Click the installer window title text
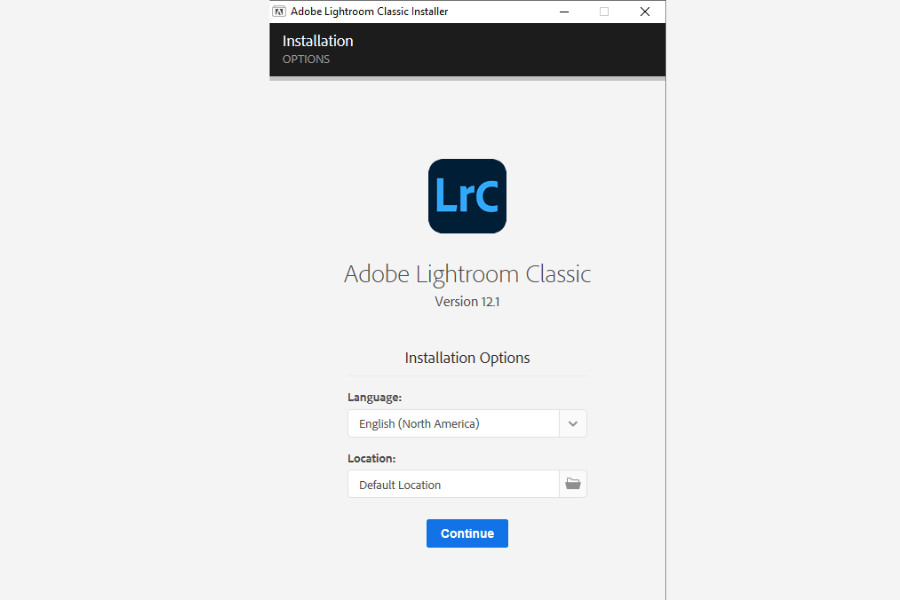 (369, 12)
